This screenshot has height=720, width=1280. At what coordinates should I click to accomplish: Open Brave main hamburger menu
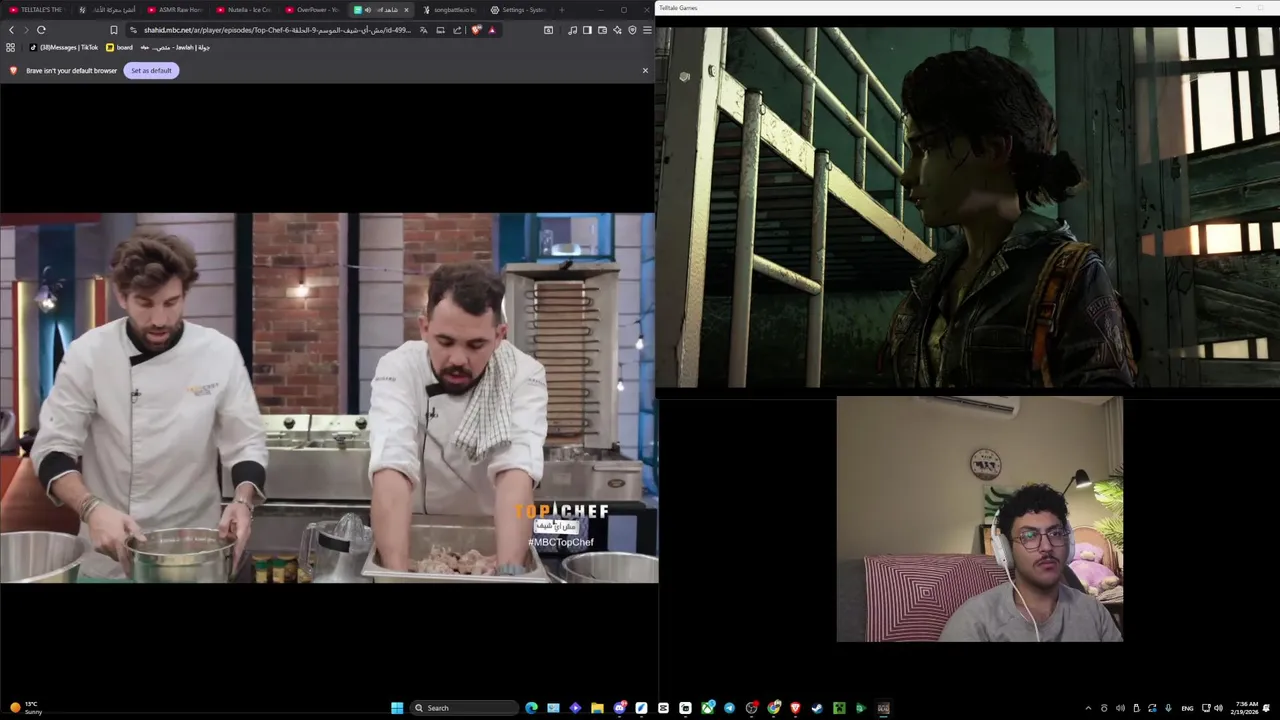coord(647,30)
